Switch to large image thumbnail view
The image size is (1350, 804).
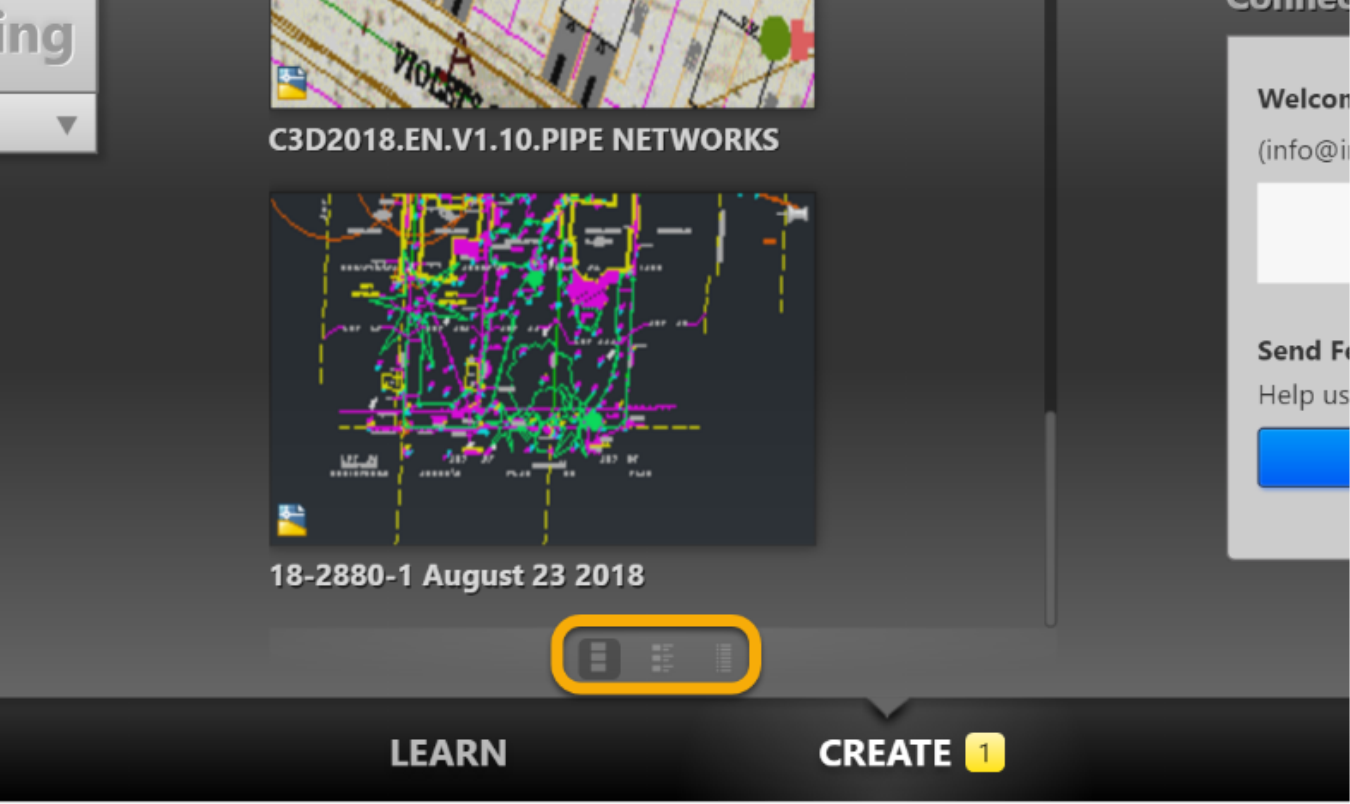point(599,658)
